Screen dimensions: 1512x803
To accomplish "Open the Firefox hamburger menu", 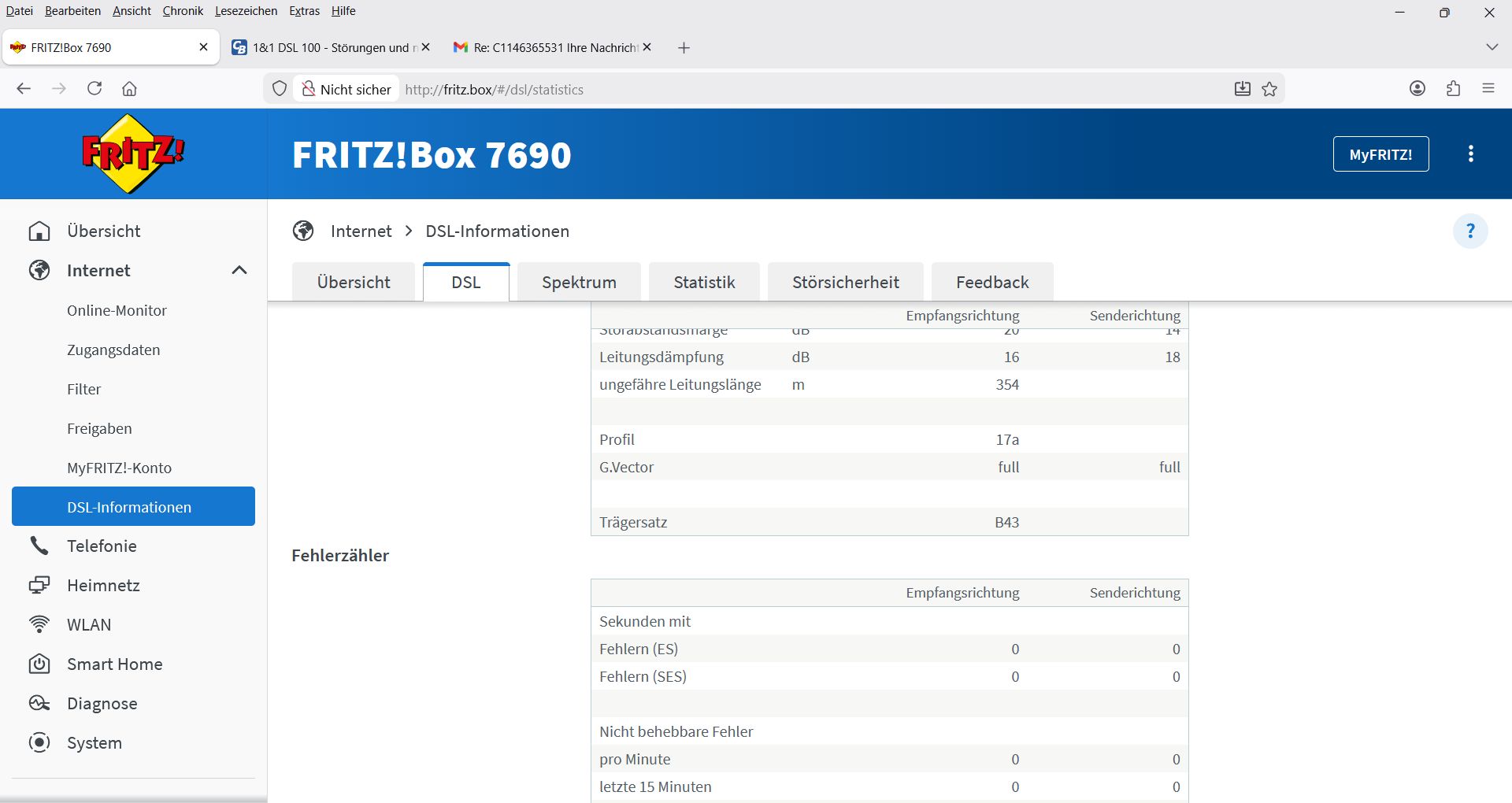I will point(1488,89).
